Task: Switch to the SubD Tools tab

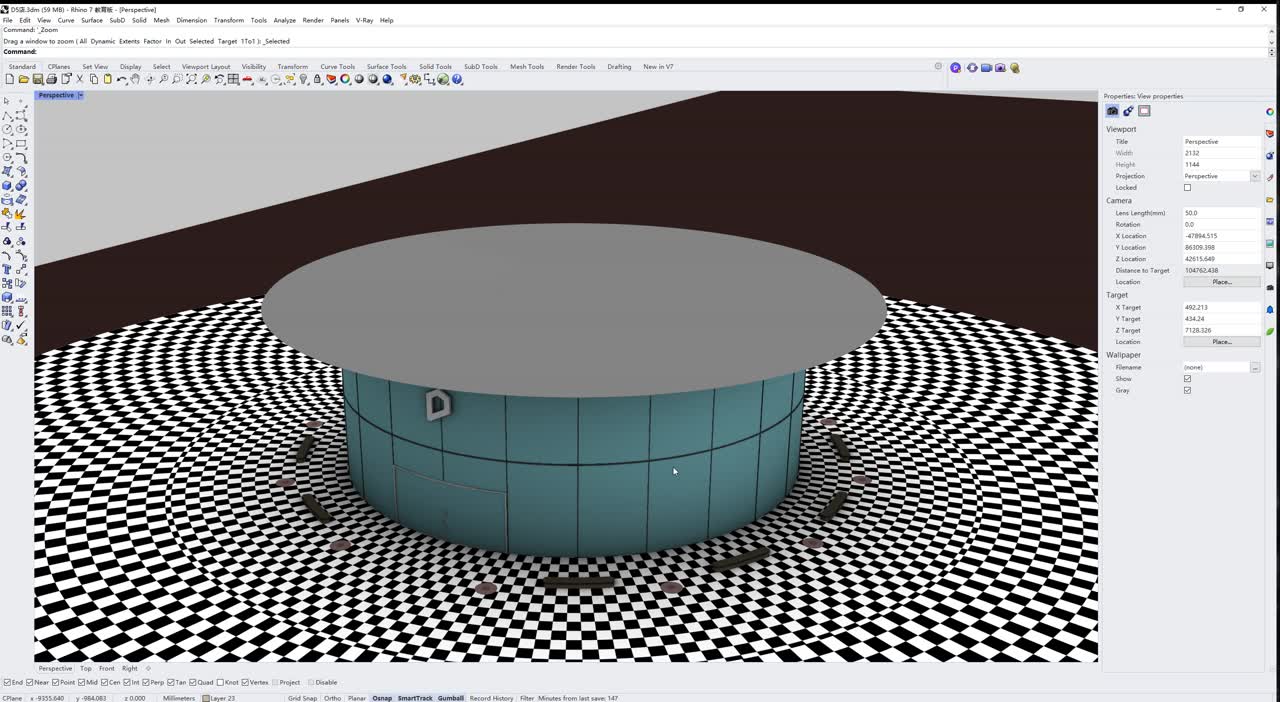Action: [x=480, y=67]
